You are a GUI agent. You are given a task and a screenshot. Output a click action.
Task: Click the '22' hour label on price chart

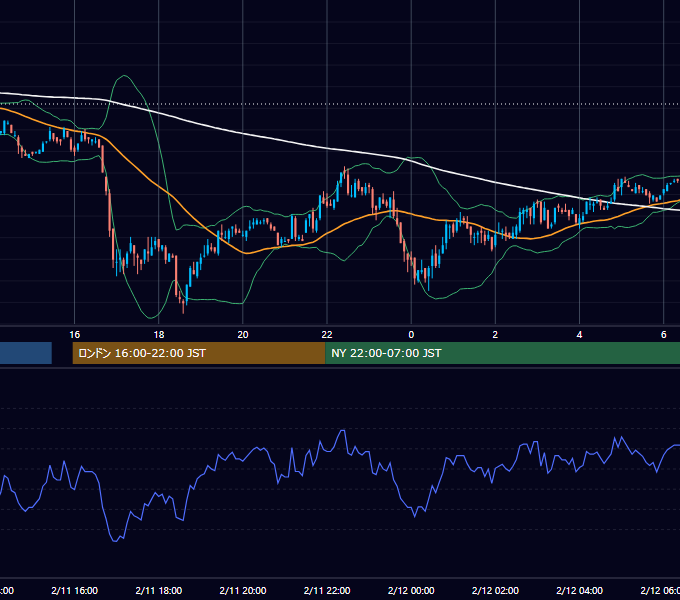[327, 335]
